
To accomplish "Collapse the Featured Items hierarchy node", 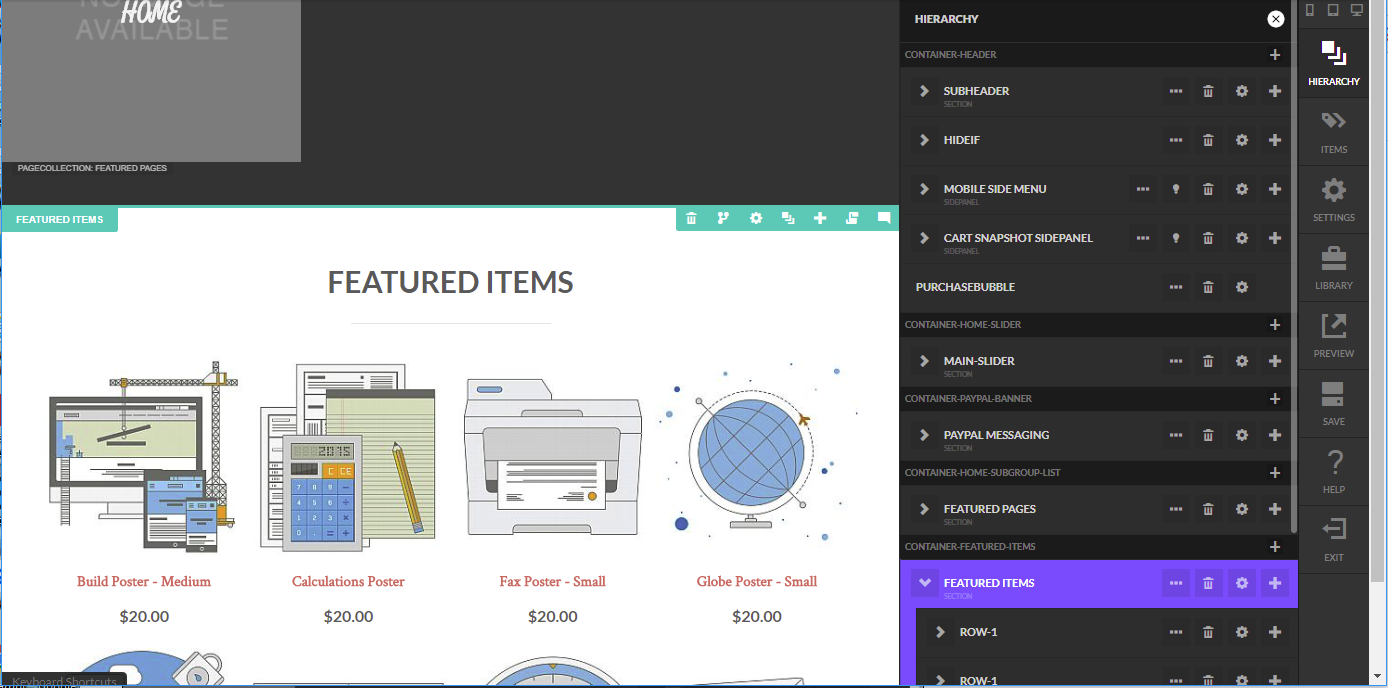I will click(x=925, y=583).
